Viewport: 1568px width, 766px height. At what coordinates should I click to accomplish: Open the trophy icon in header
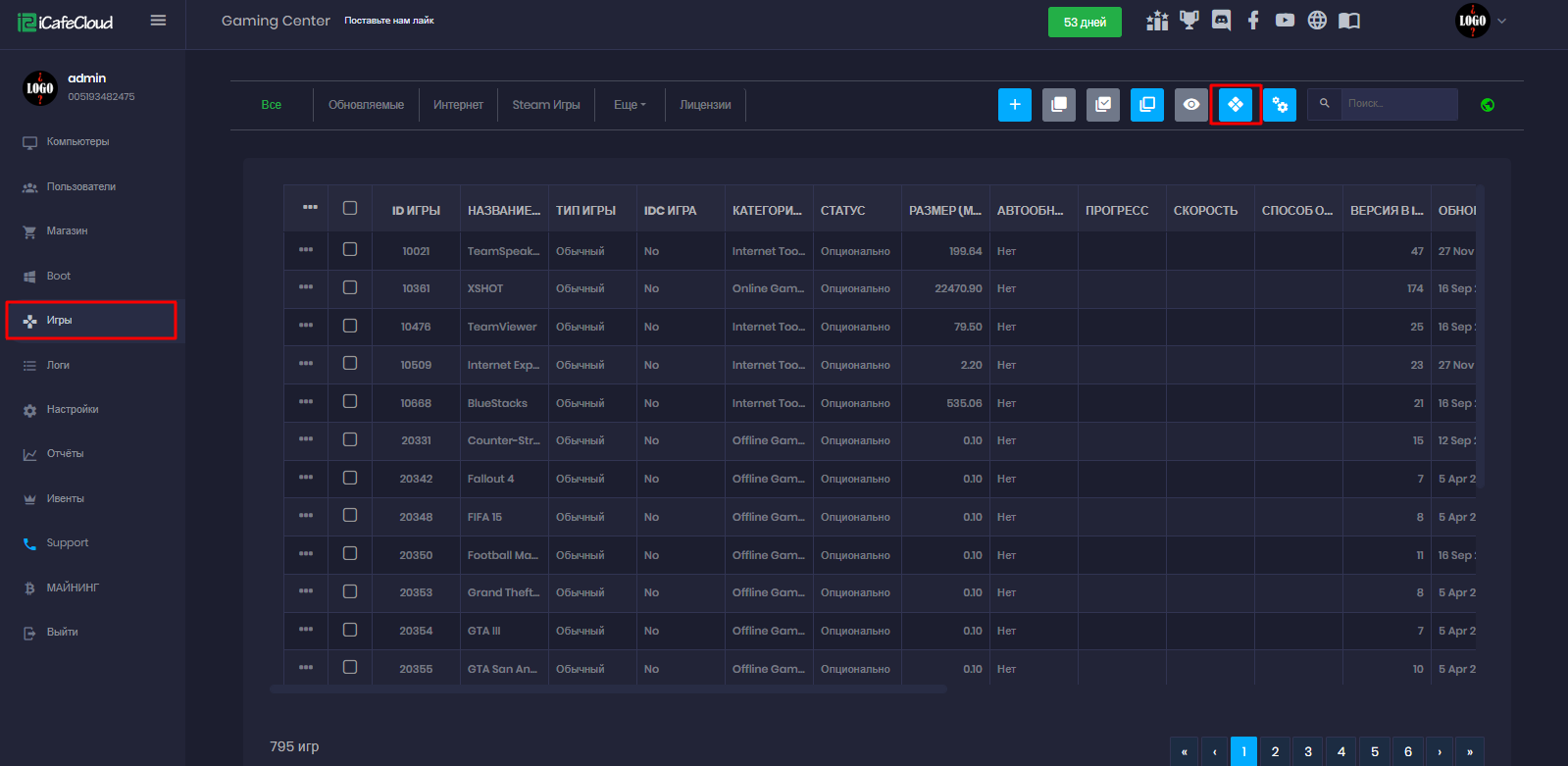[x=1189, y=21]
